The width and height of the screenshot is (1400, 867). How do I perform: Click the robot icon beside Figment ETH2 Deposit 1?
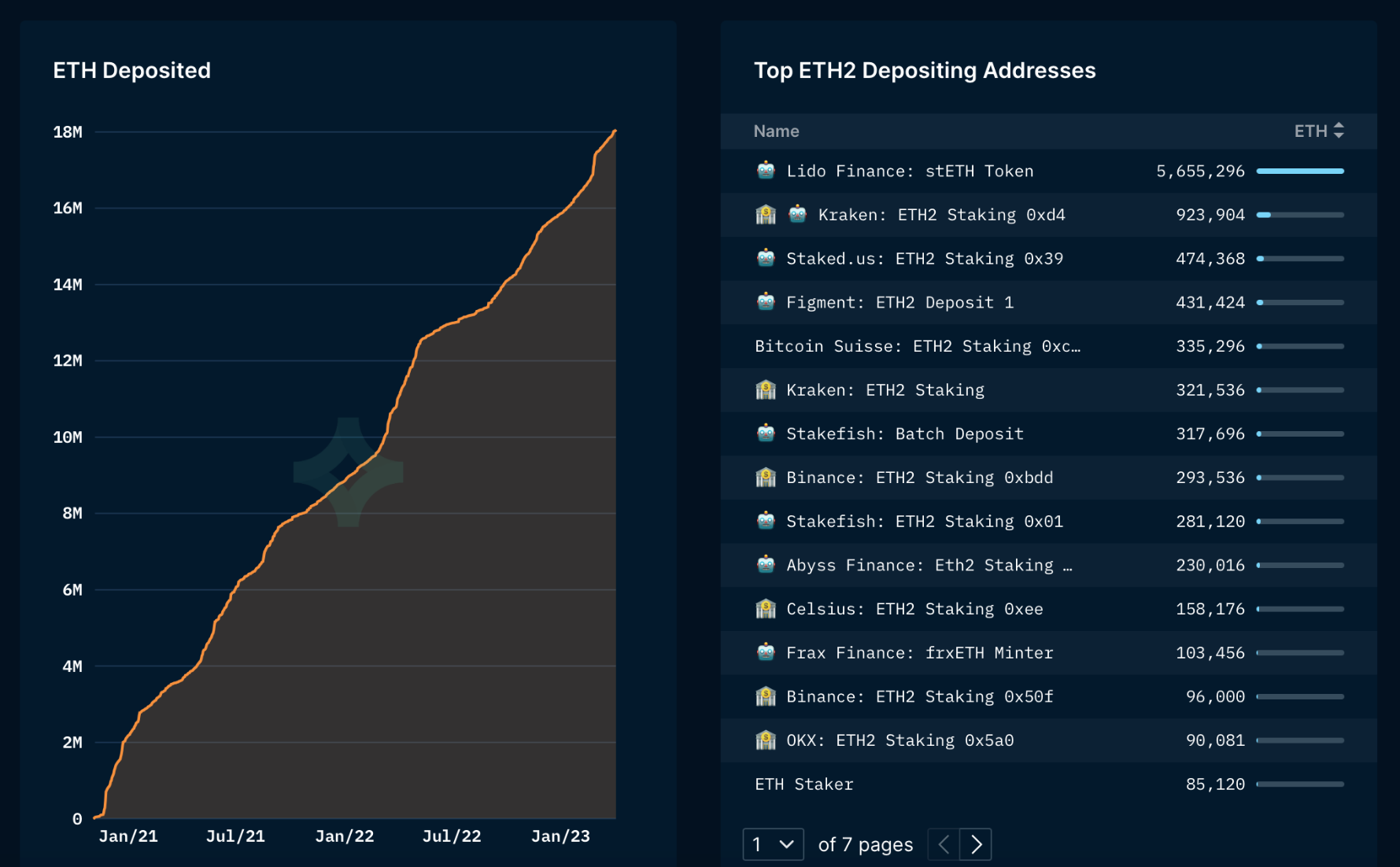765,301
